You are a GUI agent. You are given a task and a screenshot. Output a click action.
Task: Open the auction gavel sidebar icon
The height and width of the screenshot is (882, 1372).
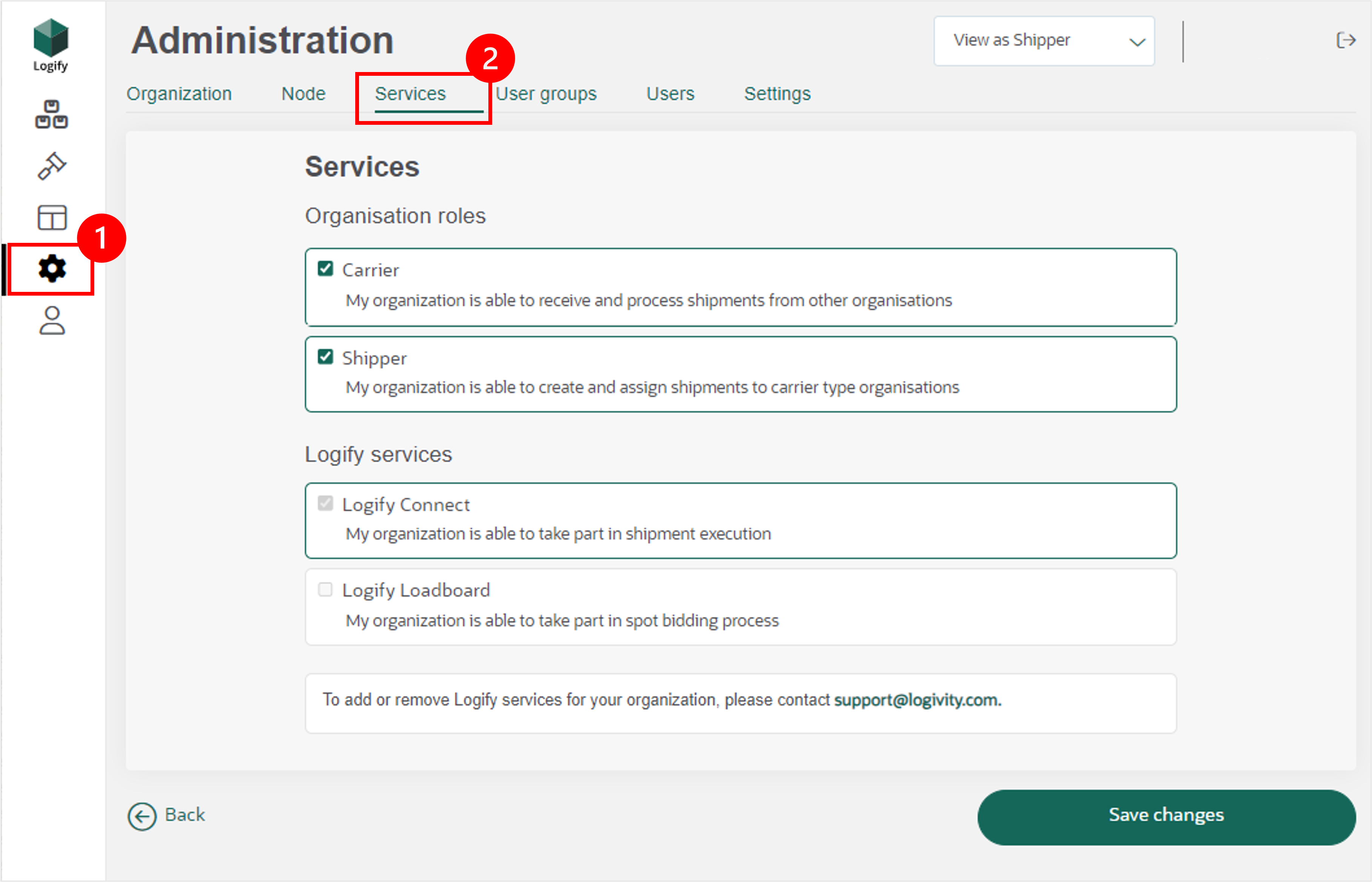52,166
